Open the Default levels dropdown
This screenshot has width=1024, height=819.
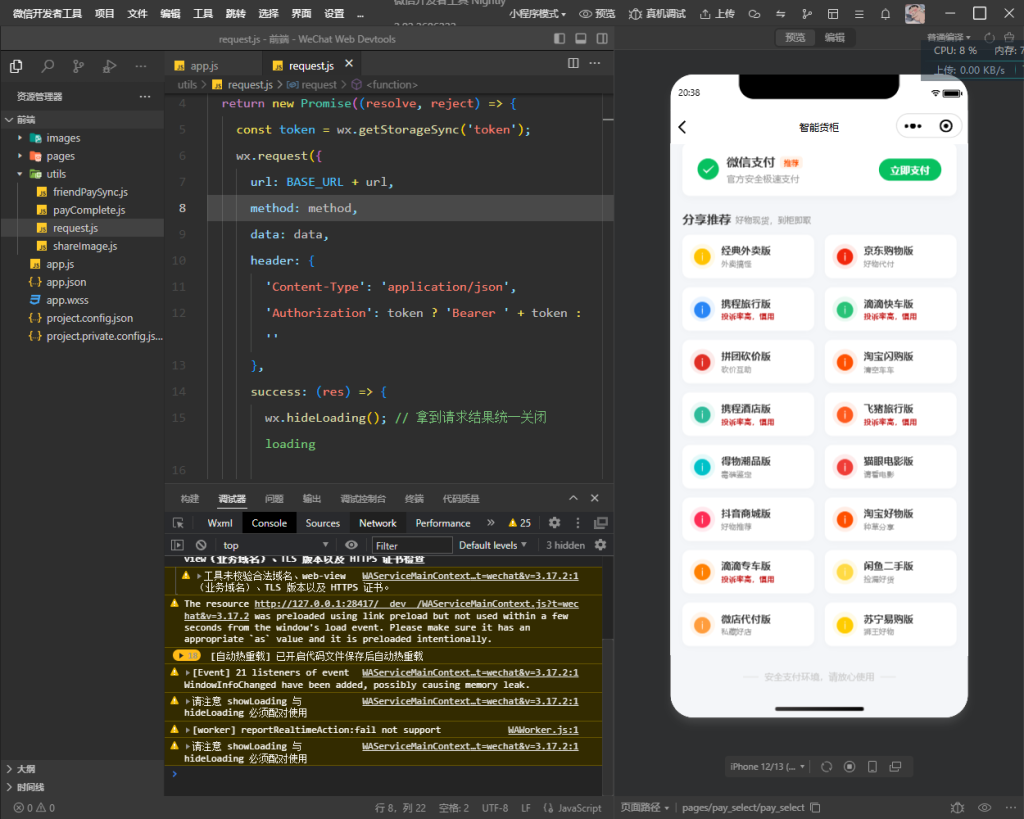(x=492, y=545)
